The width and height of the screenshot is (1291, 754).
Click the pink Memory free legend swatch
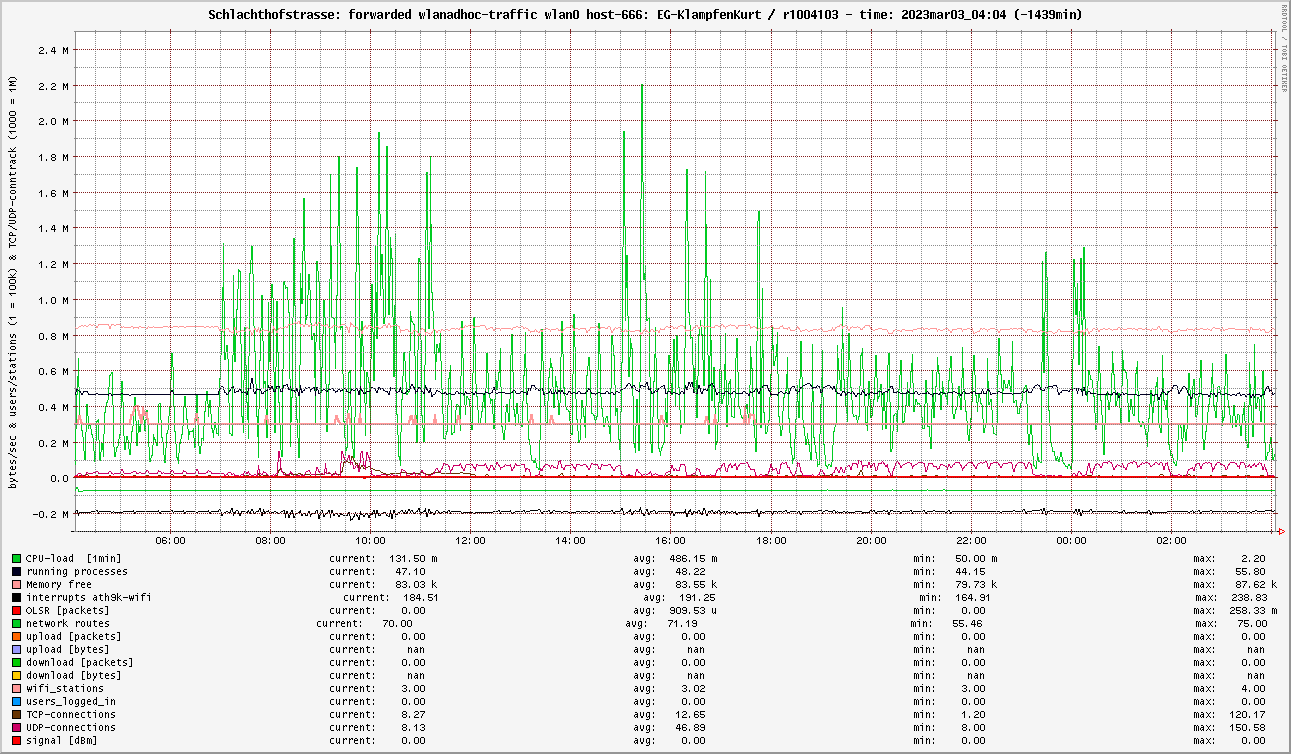pyautogui.click(x=17, y=585)
